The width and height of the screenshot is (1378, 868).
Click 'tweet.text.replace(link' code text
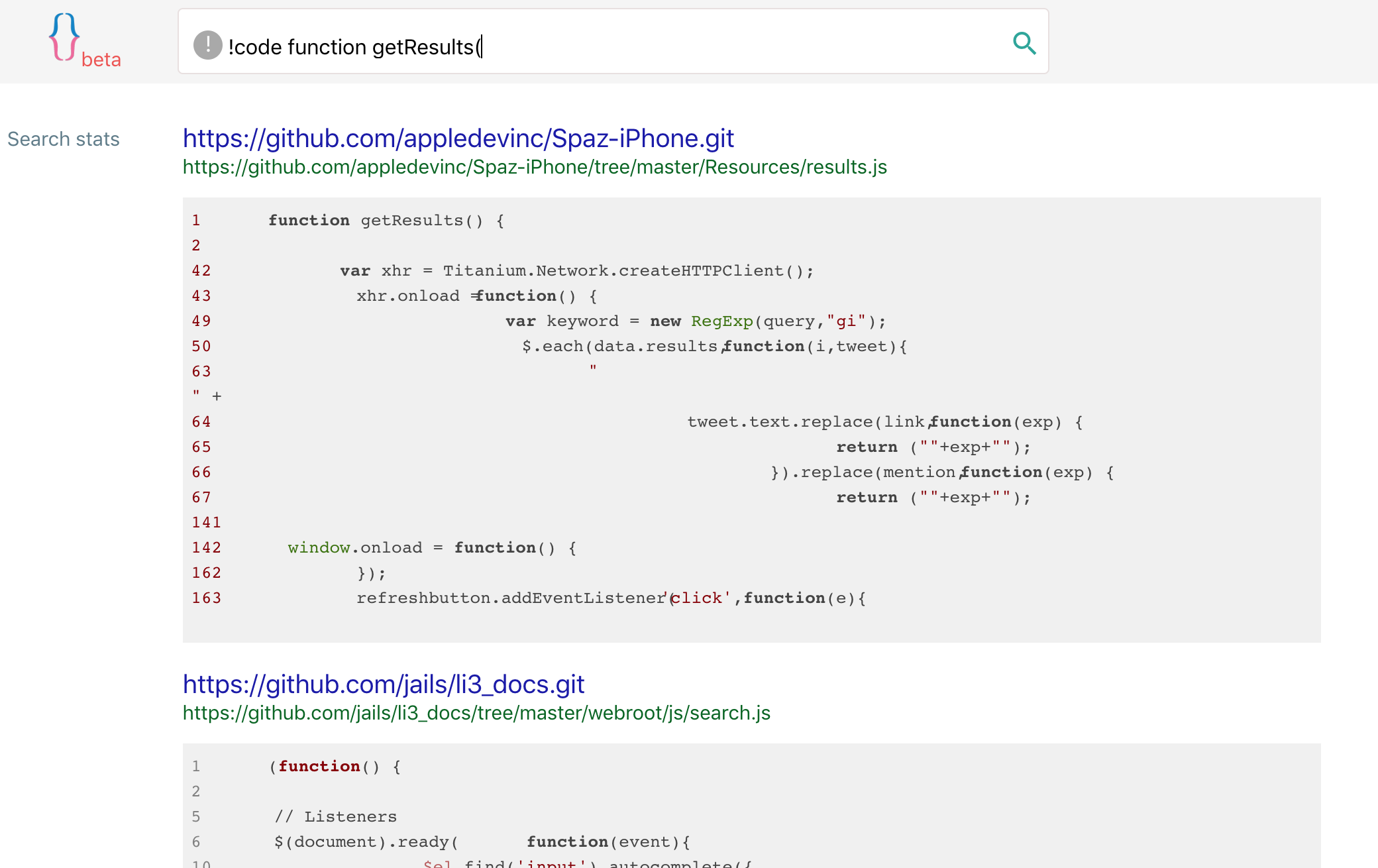[x=806, y=422]
